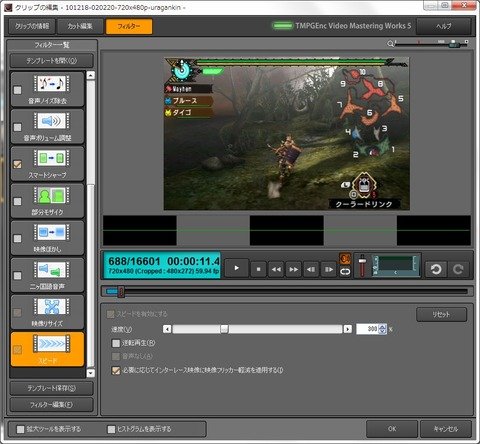Click the speed percentage spinner arrows
This screenshot has height=444, width=480.
coord(382,329)
